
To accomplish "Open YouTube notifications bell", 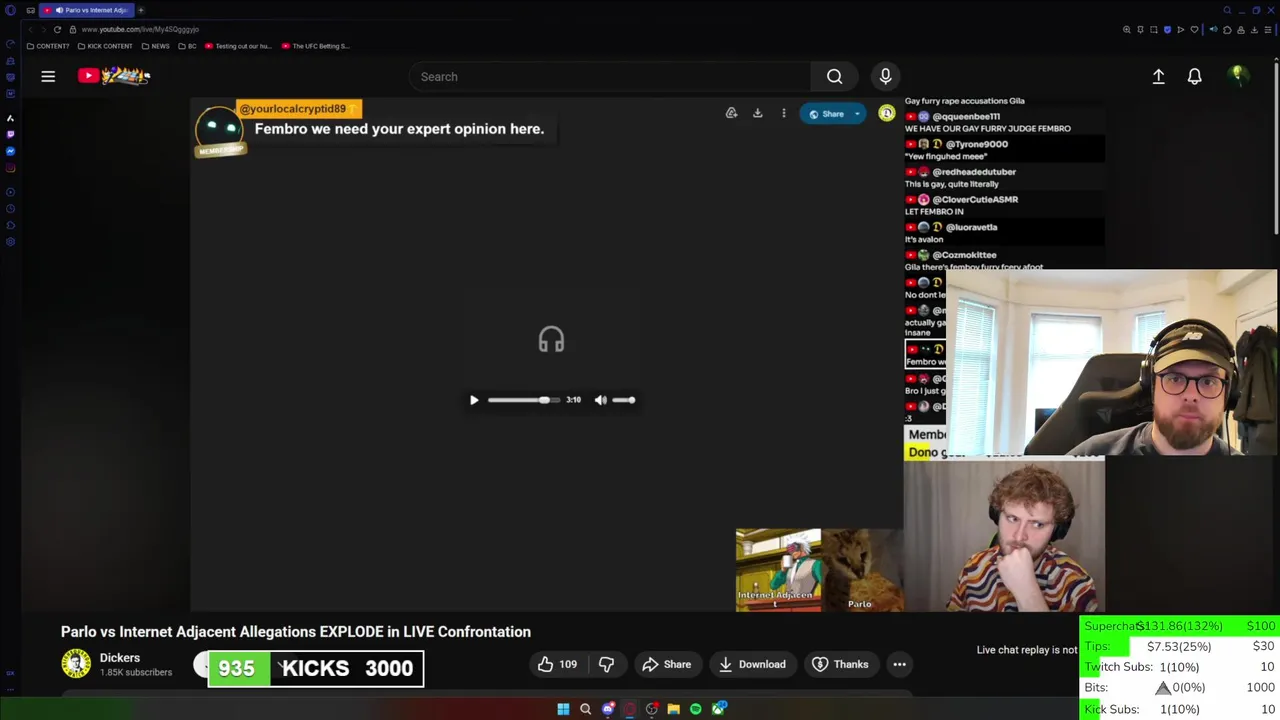I will pyautogui.click(x=1194, y=76).
